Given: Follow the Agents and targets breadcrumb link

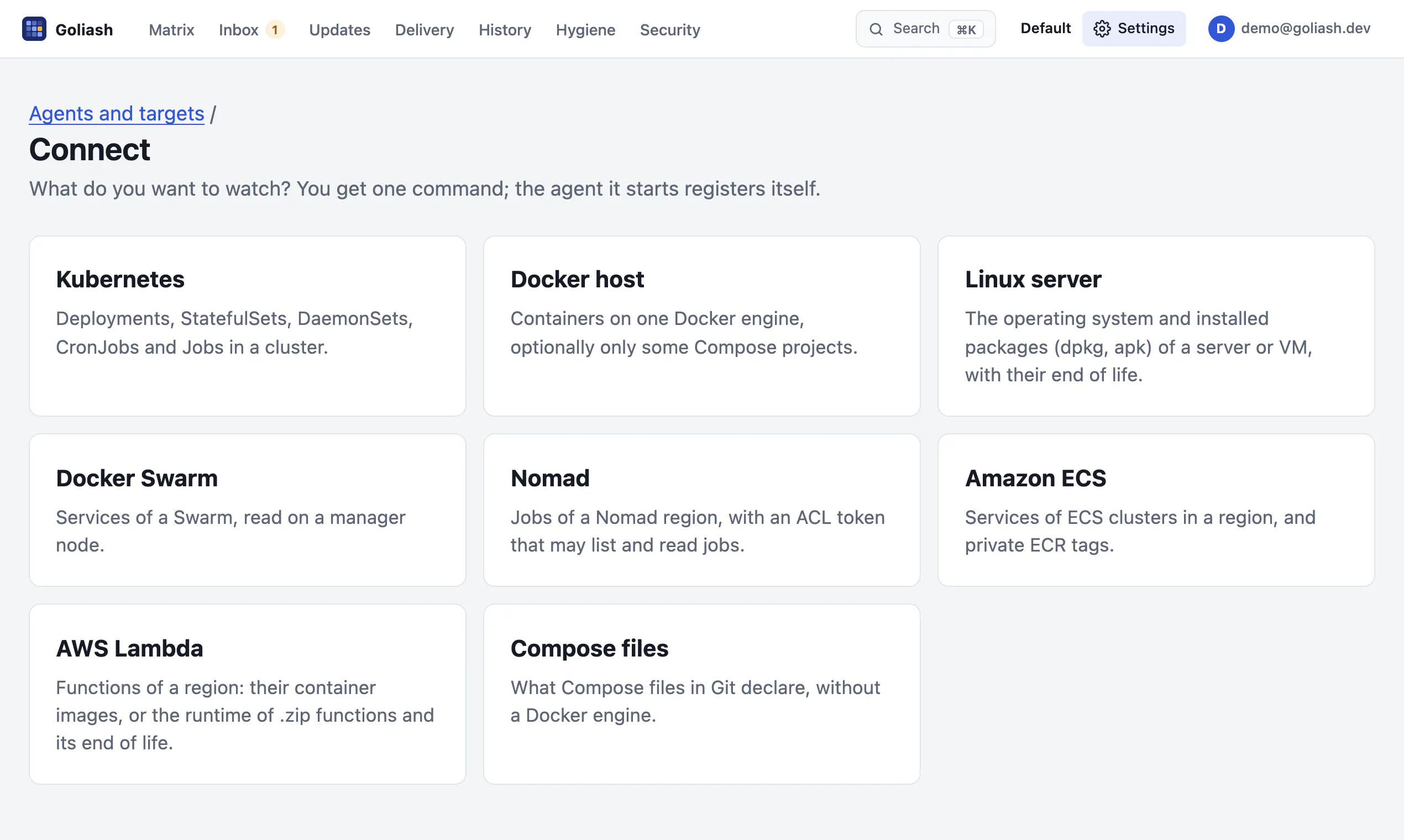Looking at the screenshot, I should coord(117,114).
